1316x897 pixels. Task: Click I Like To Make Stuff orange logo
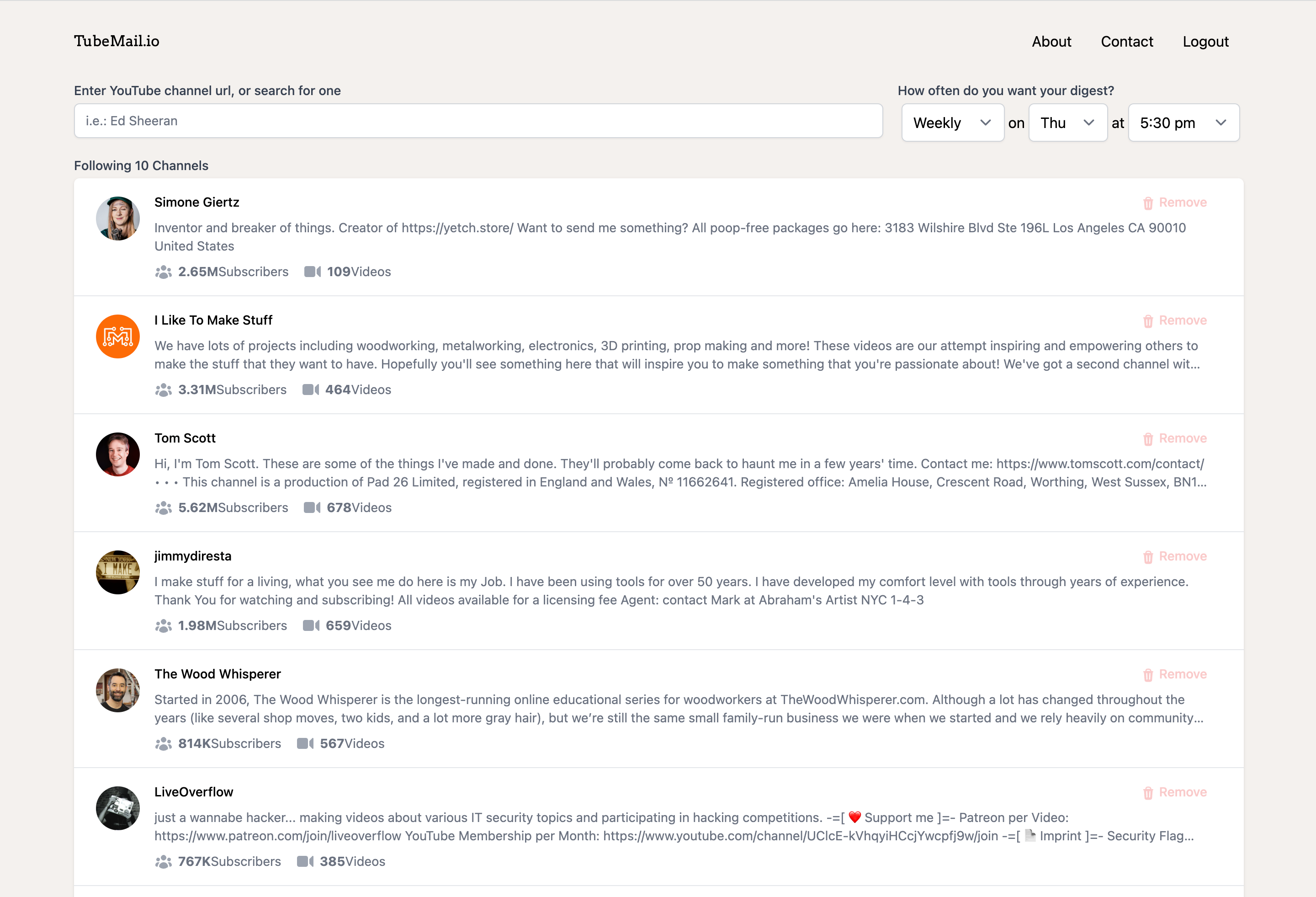[x=118, y=336]
